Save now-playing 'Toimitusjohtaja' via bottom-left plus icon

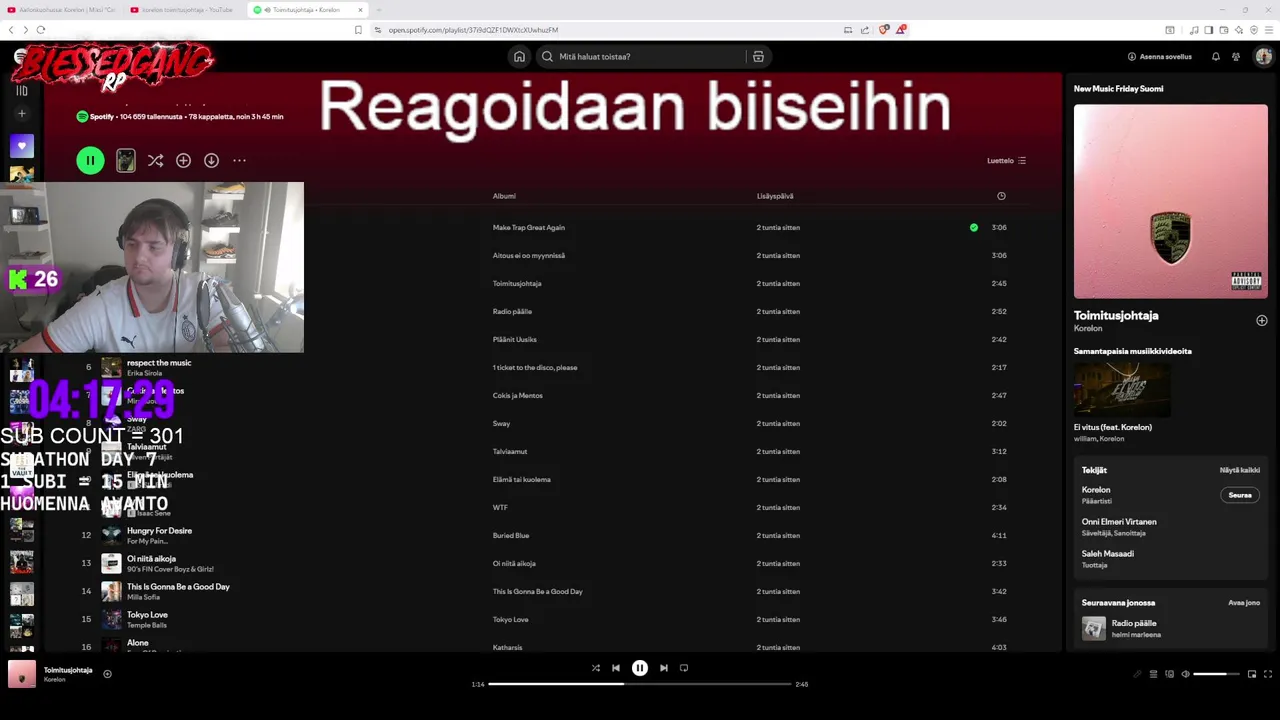pyautogui.click(x=107, y=674)
